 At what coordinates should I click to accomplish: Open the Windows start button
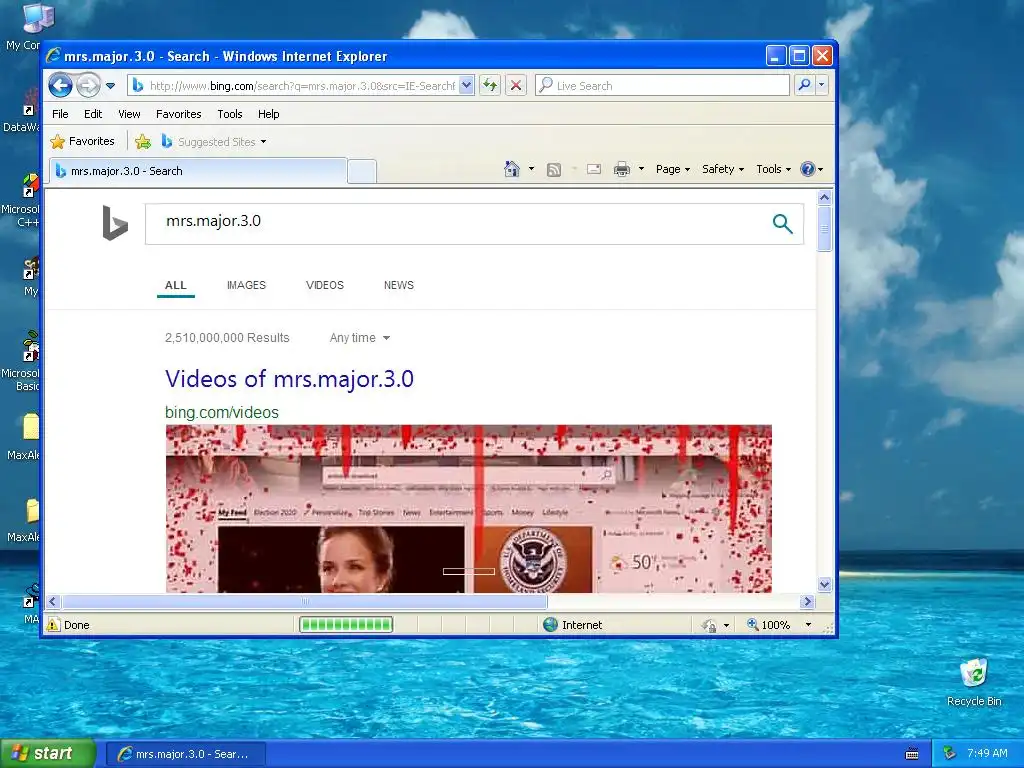point(48,754)
